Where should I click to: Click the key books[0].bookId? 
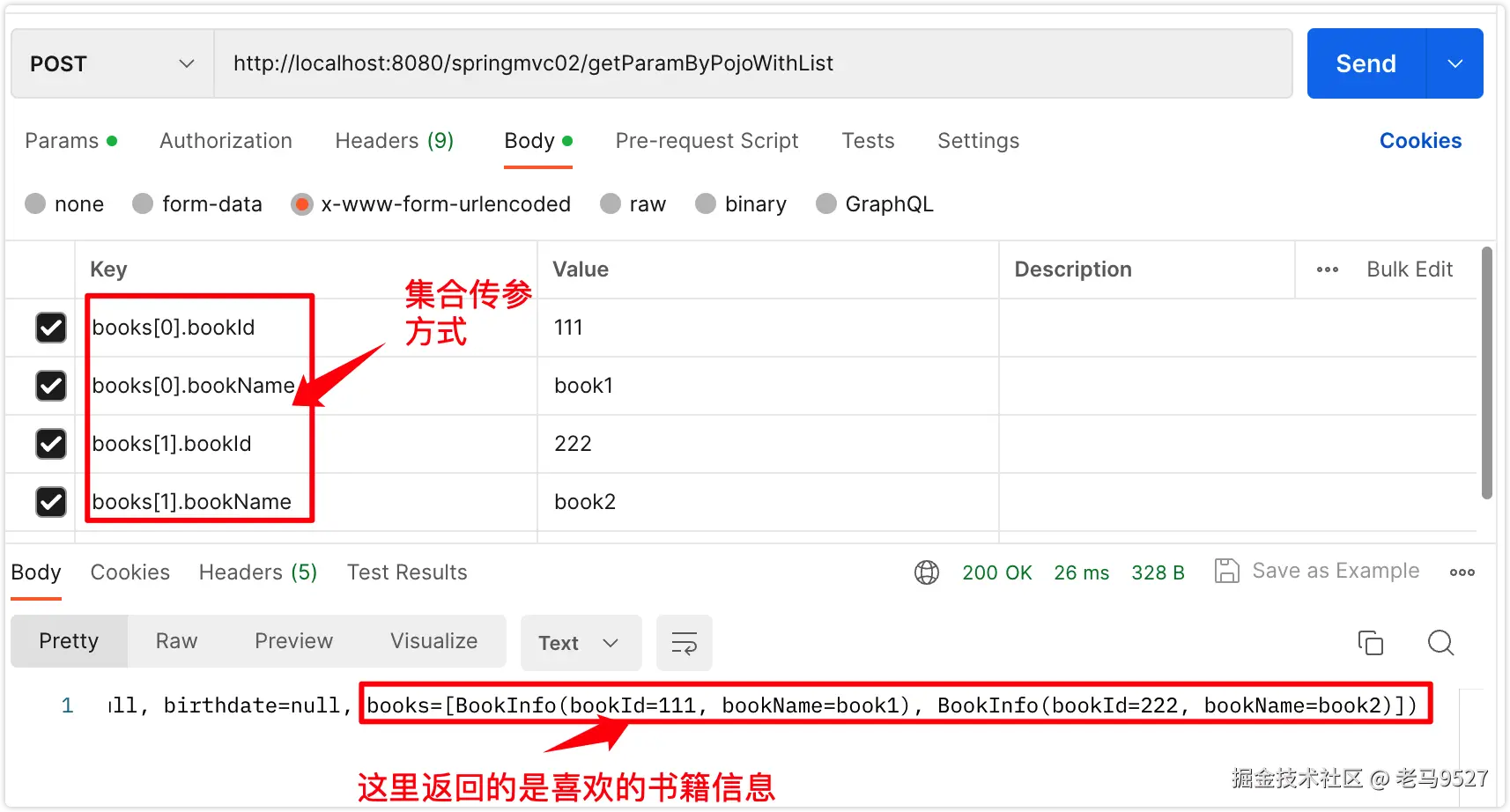[x=174, y=328]
